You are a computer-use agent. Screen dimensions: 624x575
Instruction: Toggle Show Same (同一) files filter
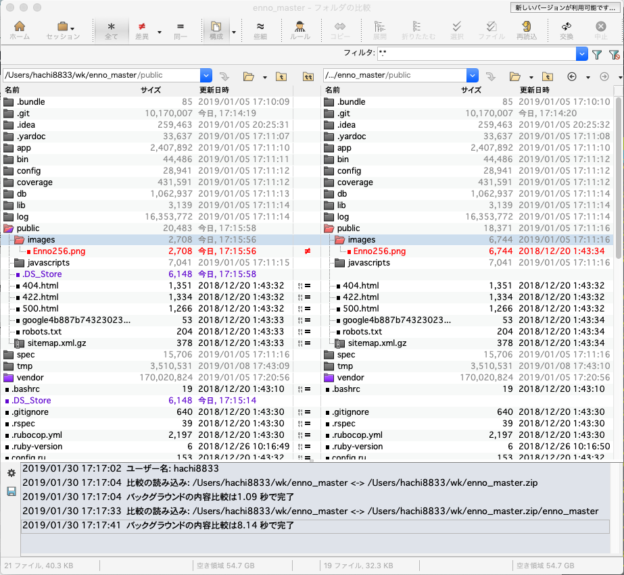click(180, 28)
